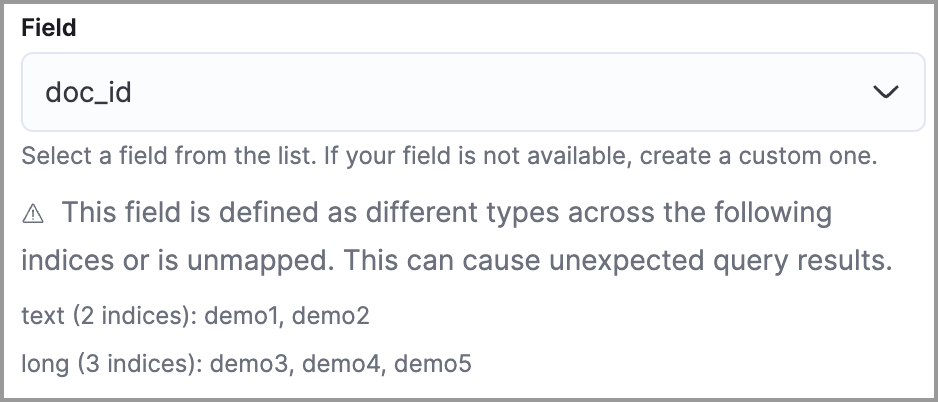Select the demo5 index name

(432, 363)
